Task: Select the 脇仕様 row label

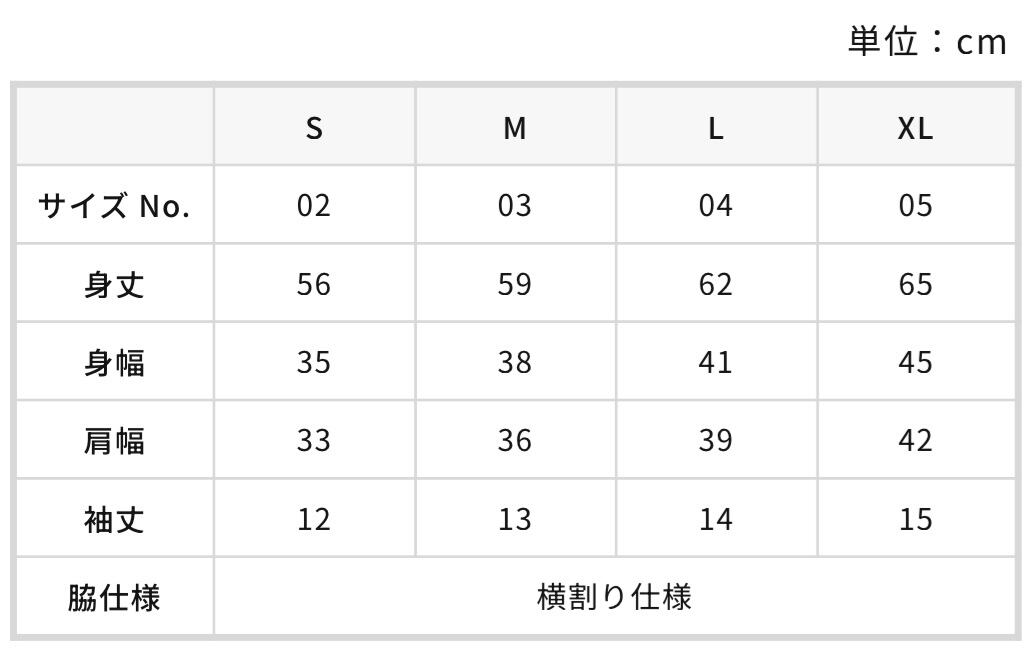Action: 115,597
